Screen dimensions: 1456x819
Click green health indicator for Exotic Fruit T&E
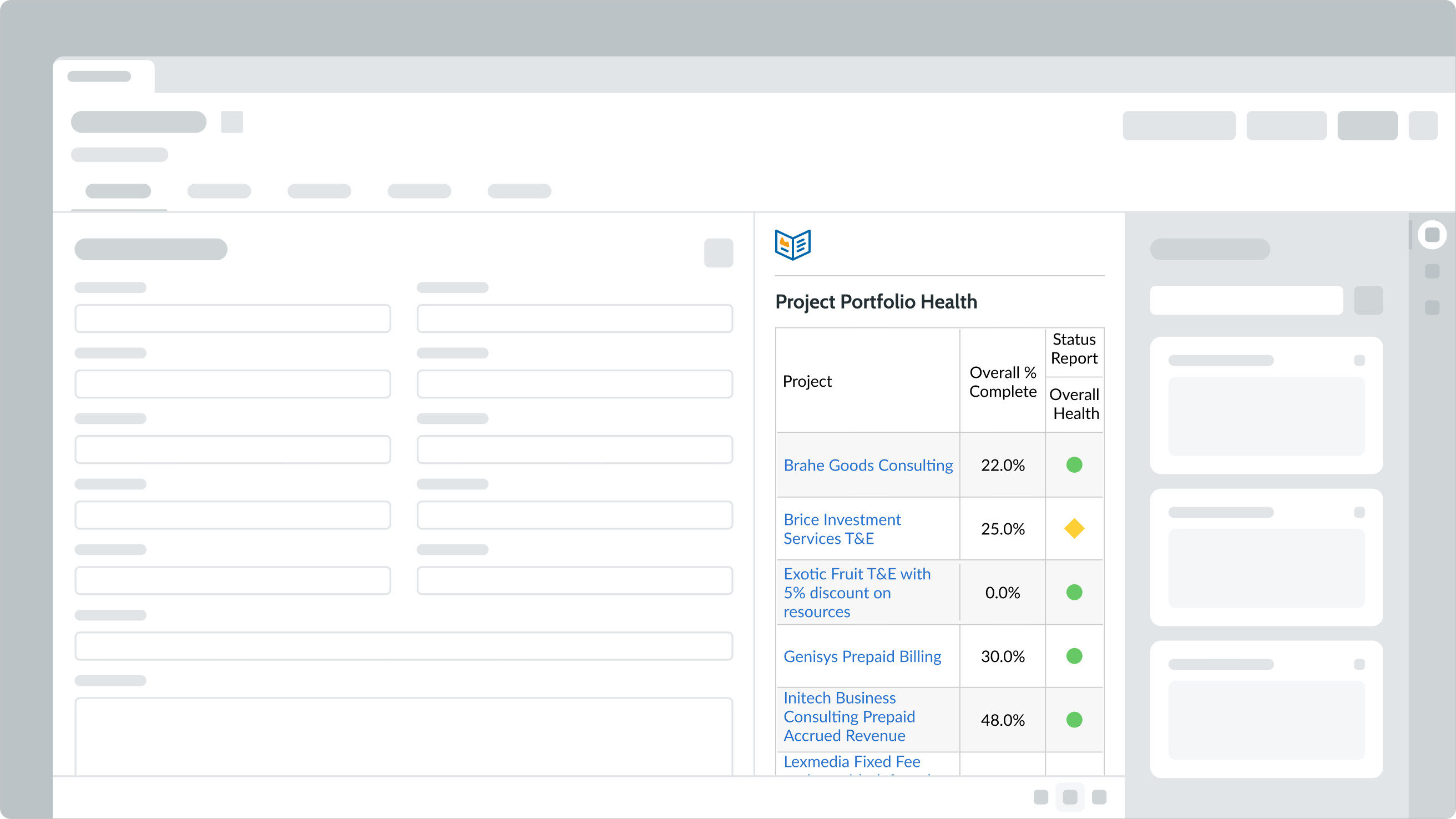click(1074, 593)
